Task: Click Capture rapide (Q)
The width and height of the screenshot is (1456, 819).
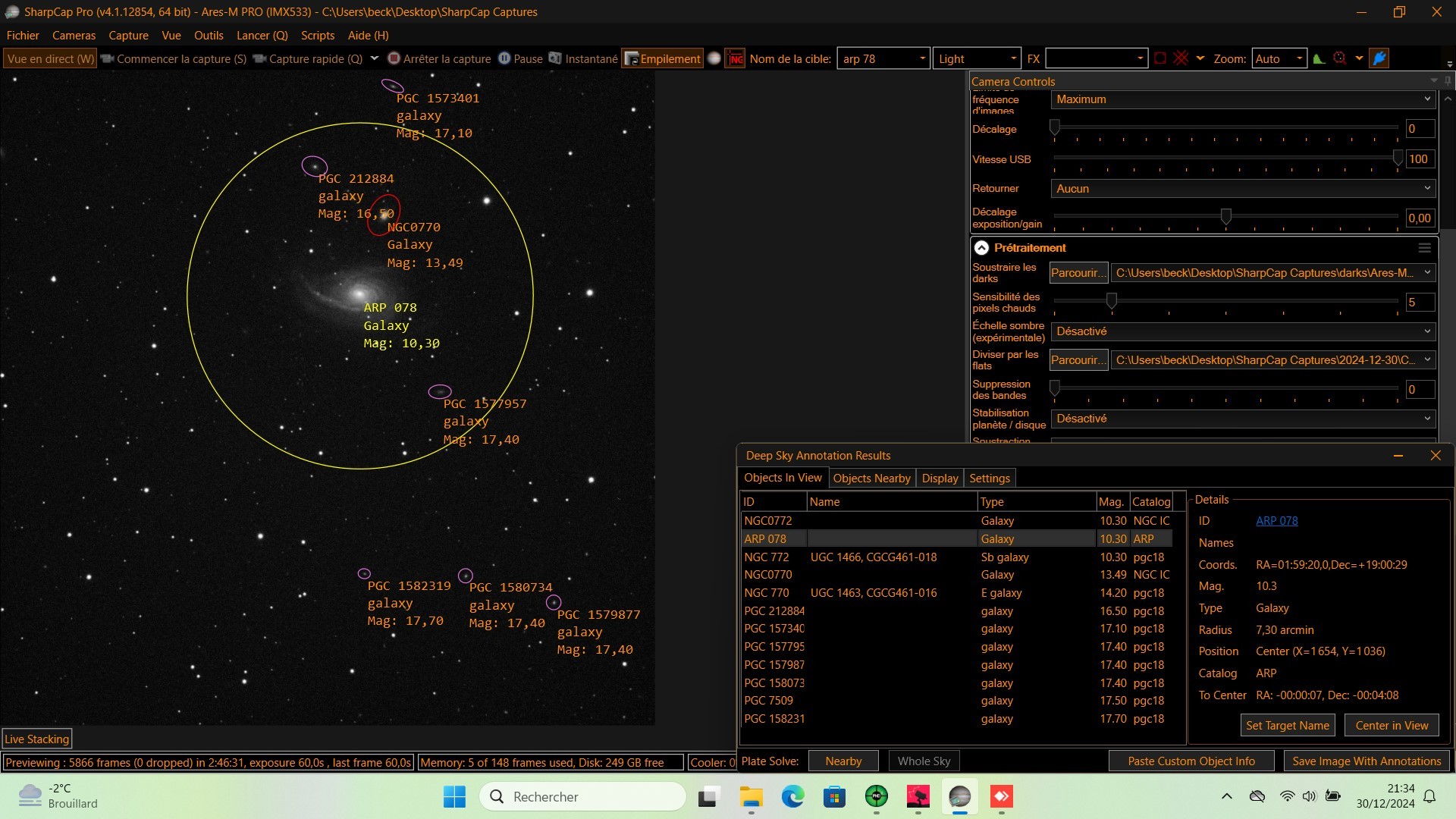Action: tap(308, 58)
